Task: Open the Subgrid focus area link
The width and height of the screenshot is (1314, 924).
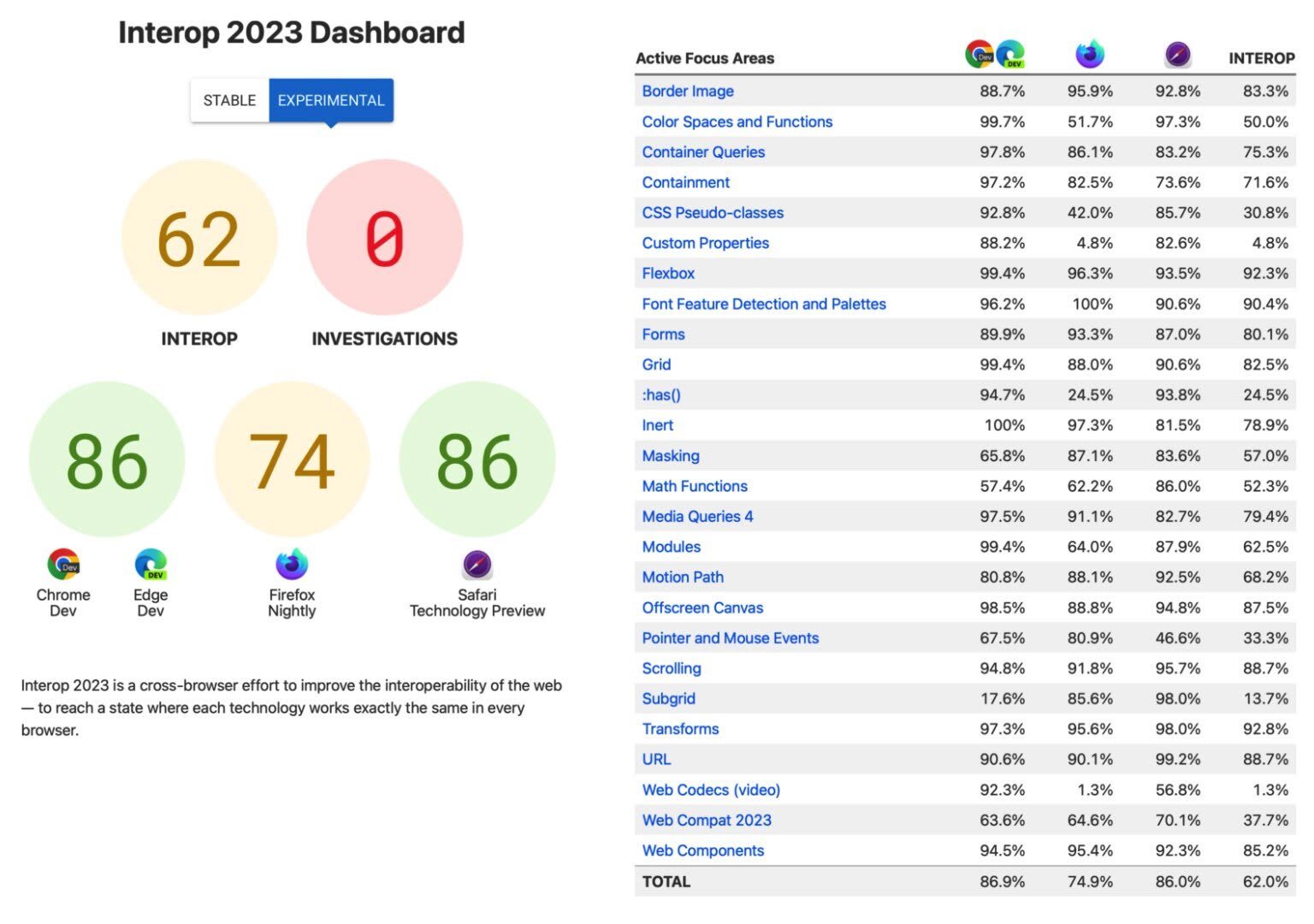Action: click(668, 698)
